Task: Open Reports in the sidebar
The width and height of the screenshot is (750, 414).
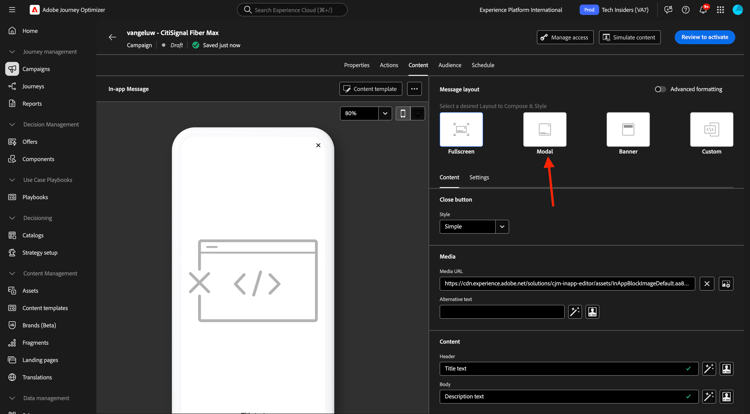Action: pos(32,104)
